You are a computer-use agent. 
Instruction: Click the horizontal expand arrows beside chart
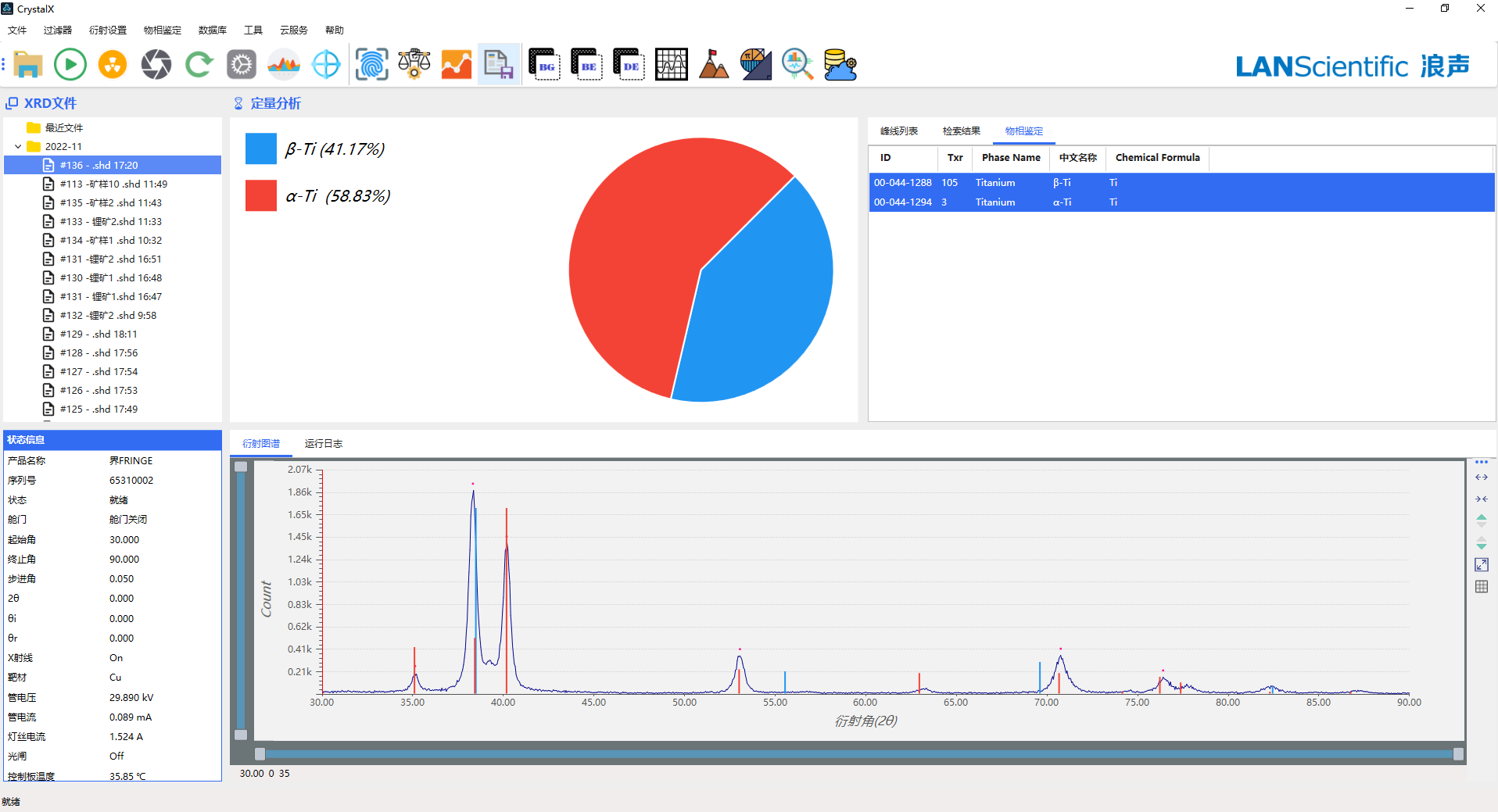click(1481, 478)
